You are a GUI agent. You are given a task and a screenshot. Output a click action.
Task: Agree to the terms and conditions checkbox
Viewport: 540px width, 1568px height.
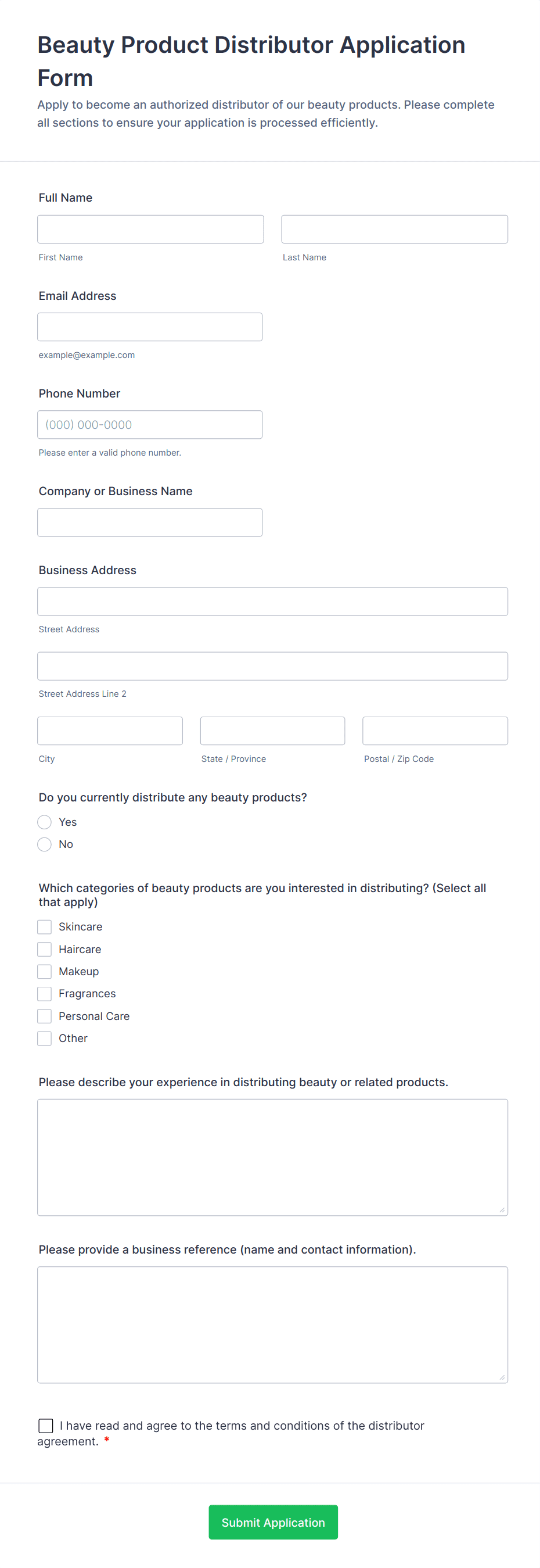(46, 1426)
